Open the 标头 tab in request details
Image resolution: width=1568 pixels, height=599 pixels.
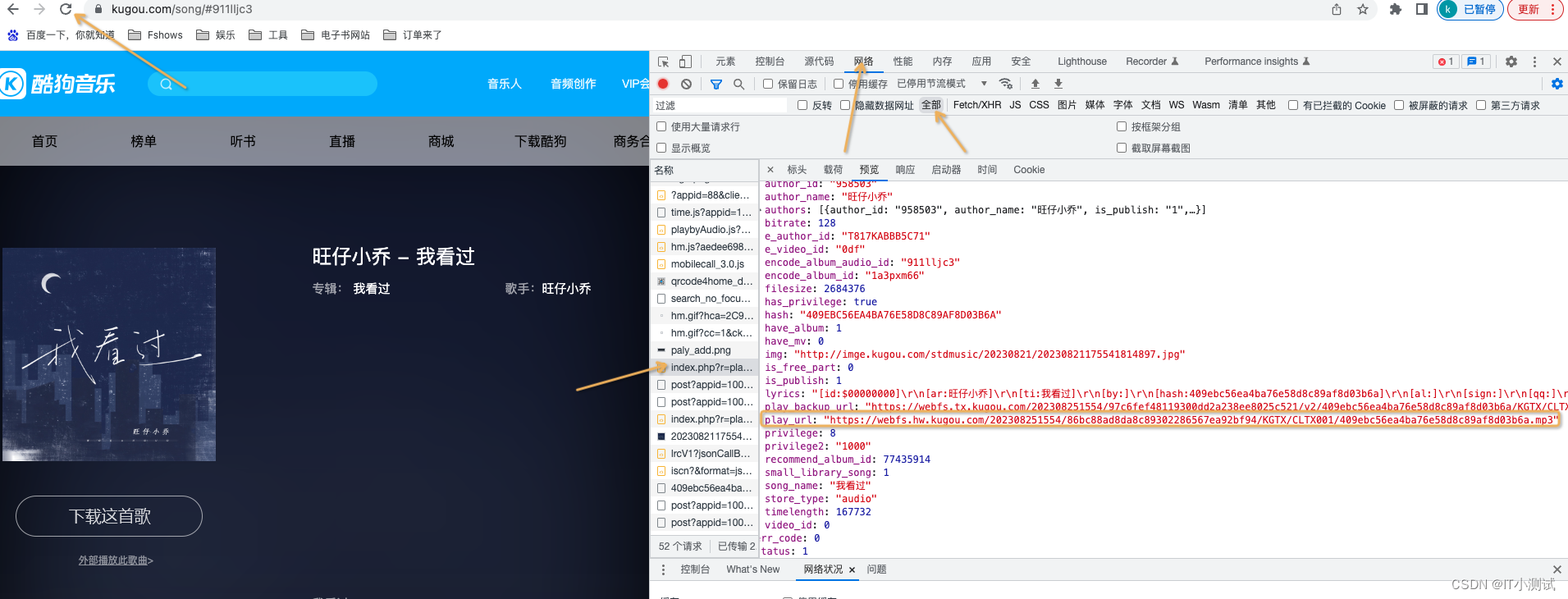(x=797, y=170)
